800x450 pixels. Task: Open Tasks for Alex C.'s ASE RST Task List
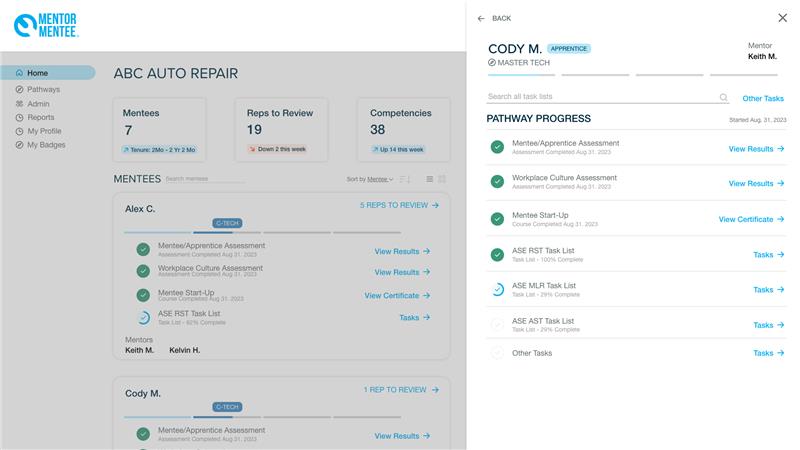coord(414,318)
